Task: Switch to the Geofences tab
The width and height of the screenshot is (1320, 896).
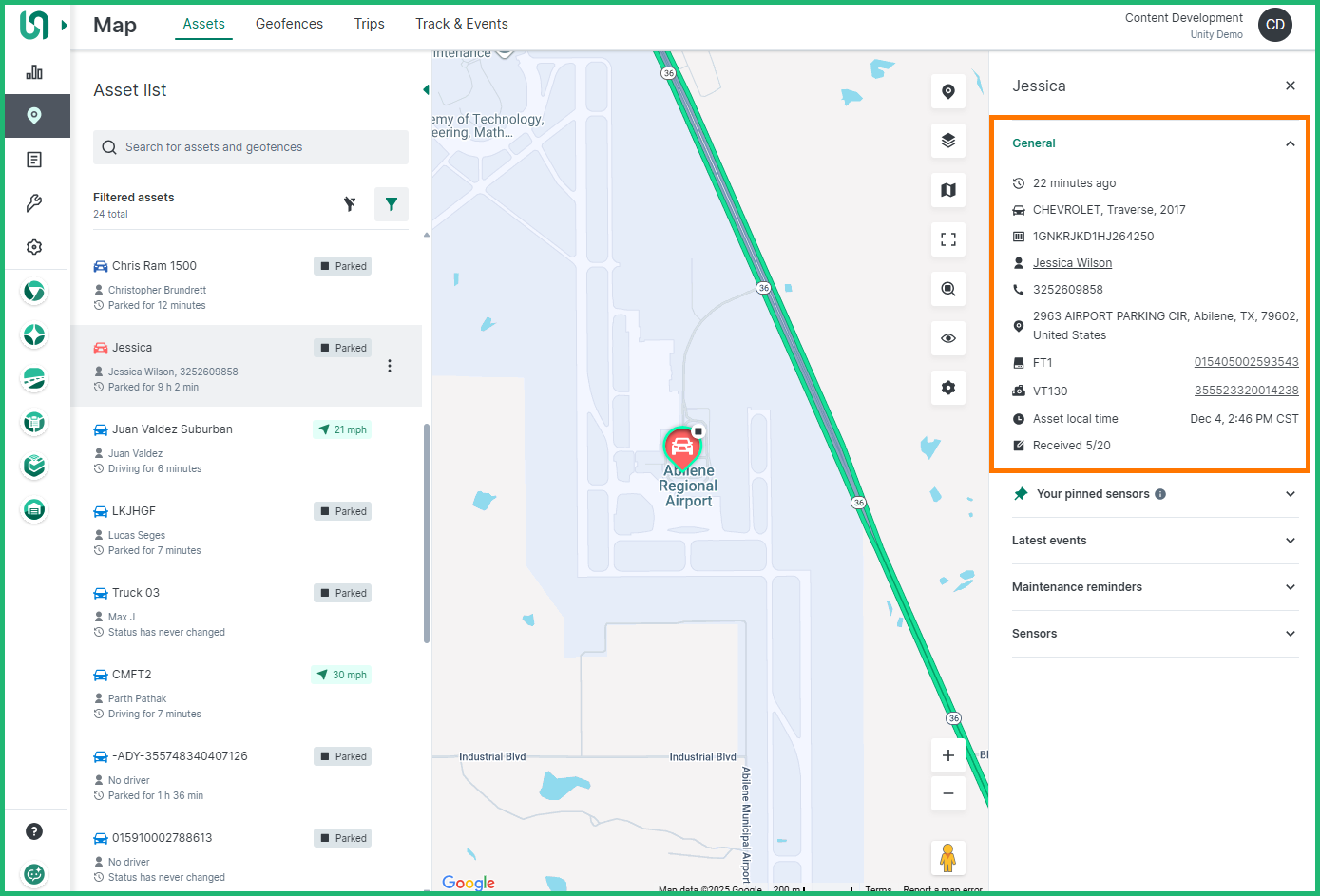Action: [x=289, y=24]
